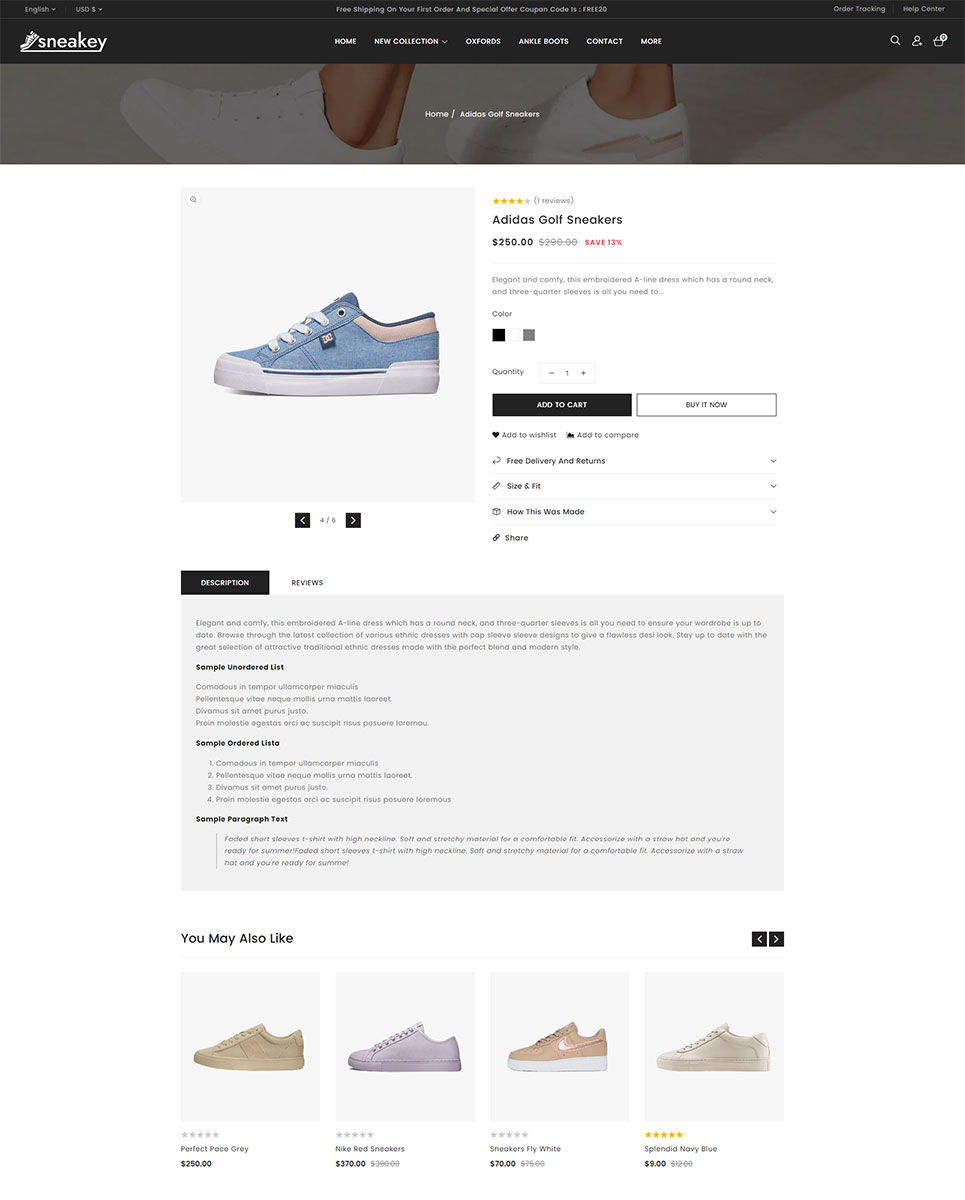Viewport: 965px width, 1200px height.
Task: Open the USD currency dropdown
Action: pos(89,9)
